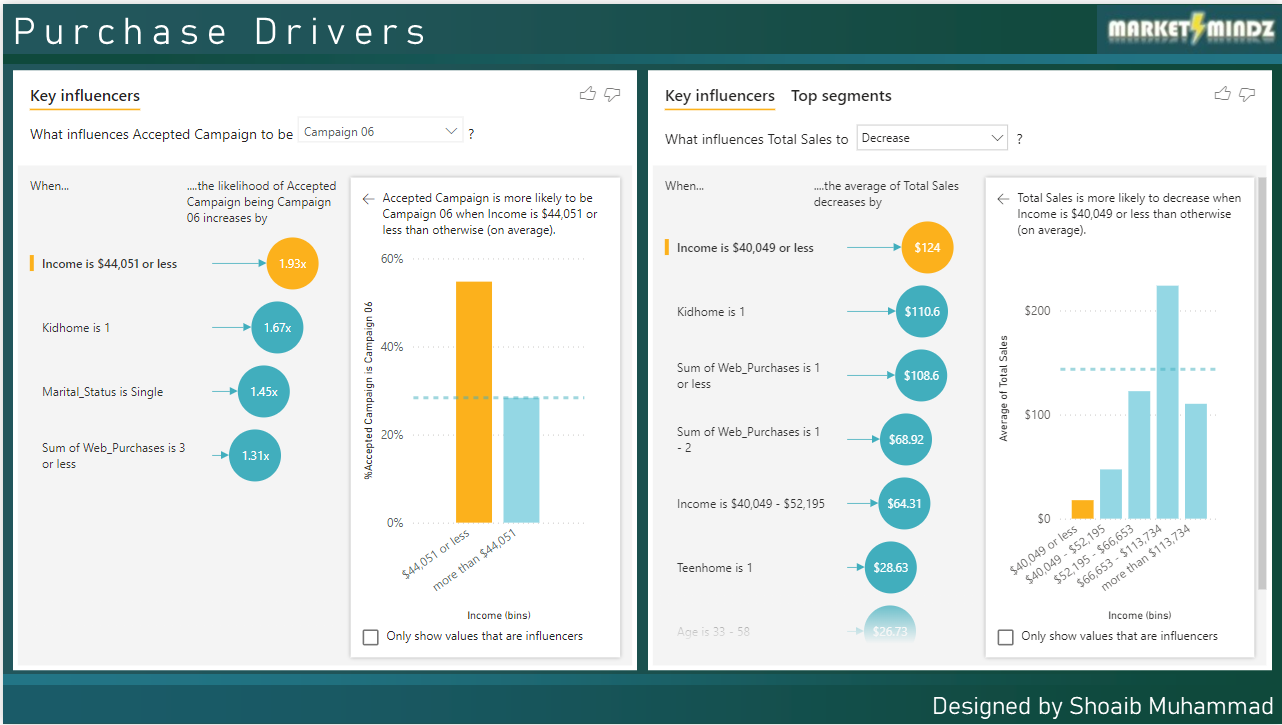Open the Campaign 06 dropdown

380,132
